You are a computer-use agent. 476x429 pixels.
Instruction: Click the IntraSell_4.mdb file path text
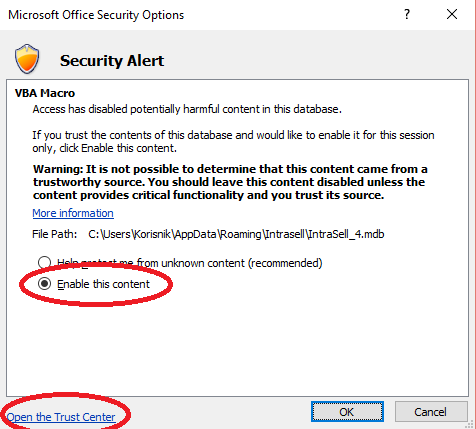click(236, 234)
